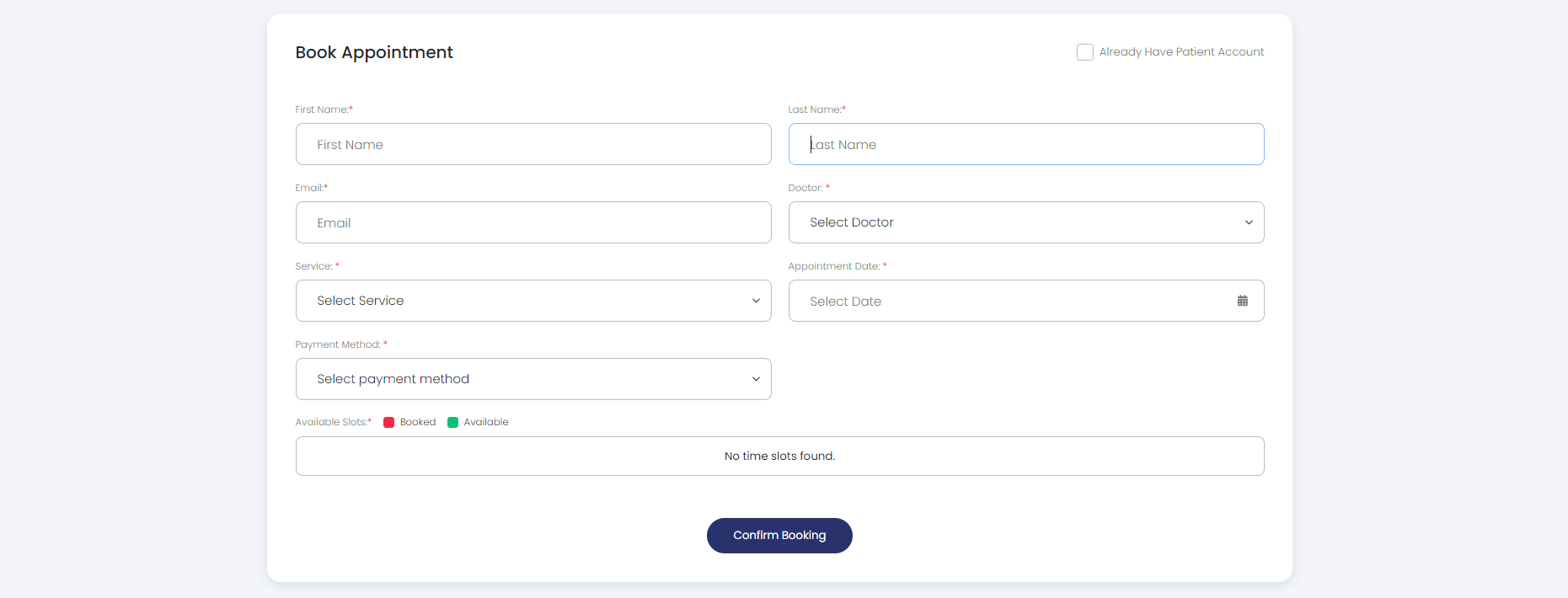Click the Service dropdown chevron arrow
The image size is (1568, 598).
pyautogui.click(x=756, y=301)
